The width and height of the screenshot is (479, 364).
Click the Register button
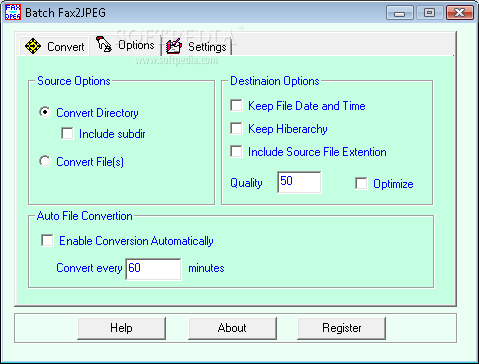(341, 328)
